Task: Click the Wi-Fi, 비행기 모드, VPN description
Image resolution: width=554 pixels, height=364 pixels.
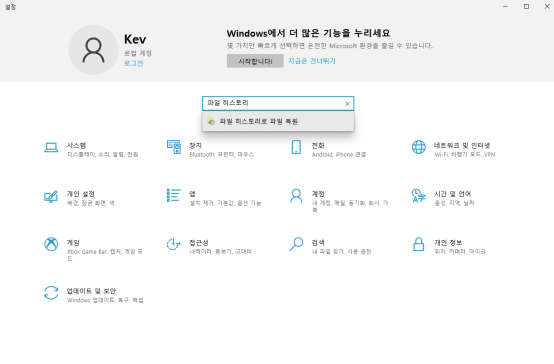Action: tap(465, 154)
